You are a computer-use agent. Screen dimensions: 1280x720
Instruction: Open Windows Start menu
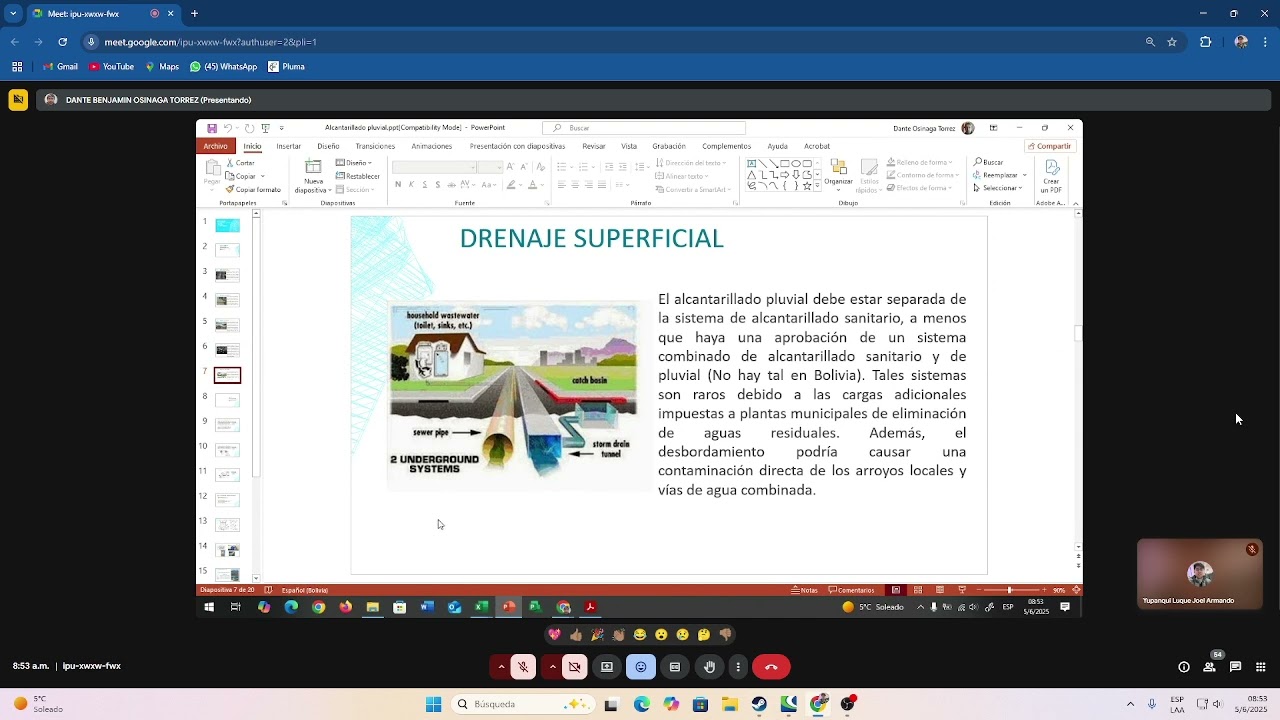click(433, 704)
